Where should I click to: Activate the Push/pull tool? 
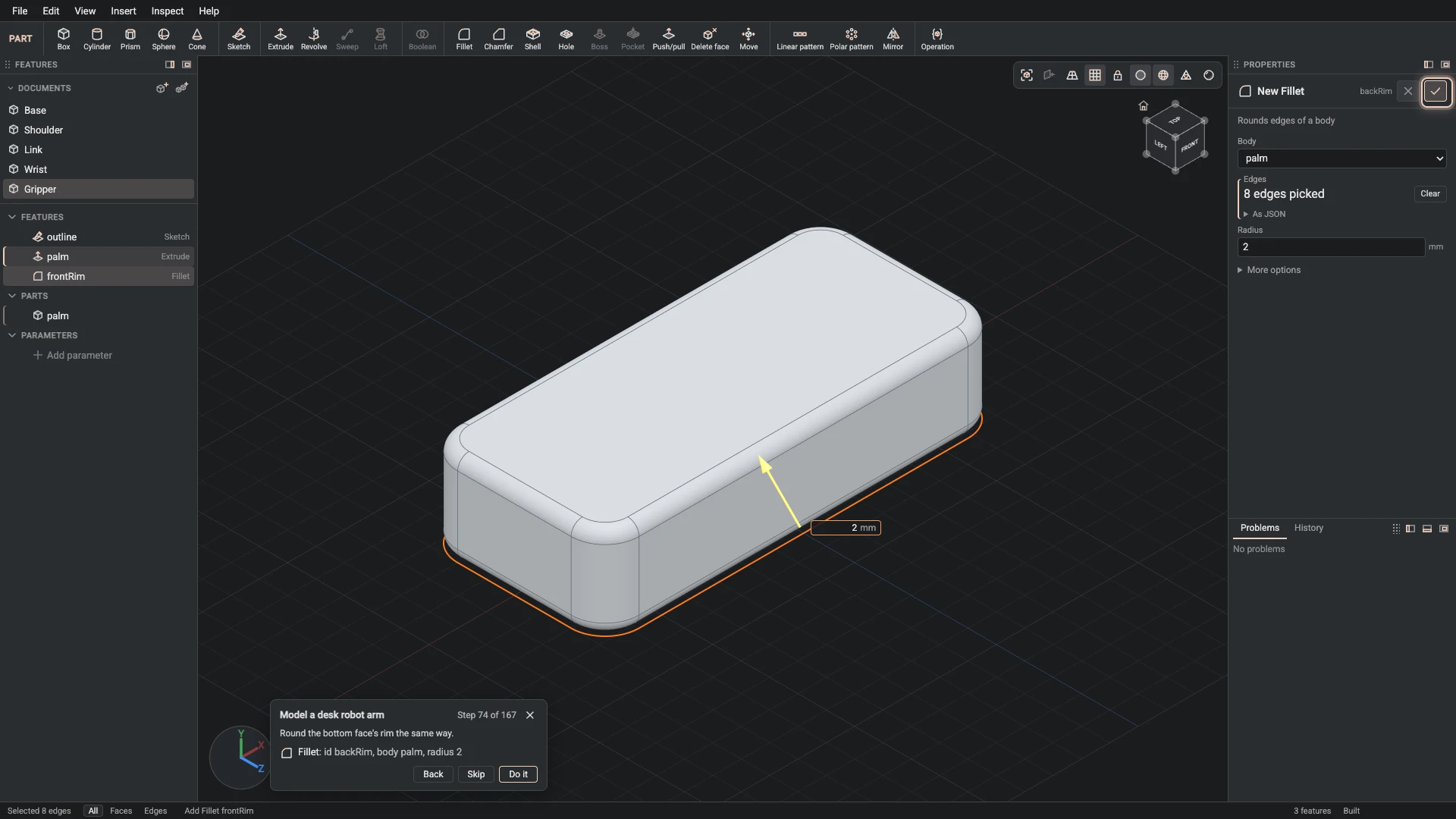coord(669,39)
